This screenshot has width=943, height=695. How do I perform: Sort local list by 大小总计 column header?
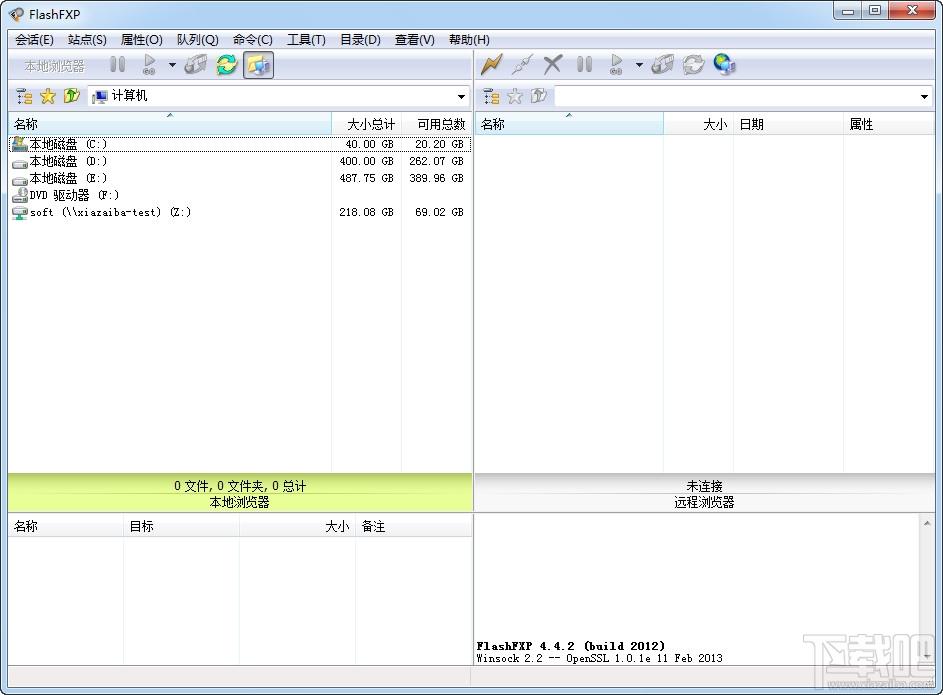point(370,124)
